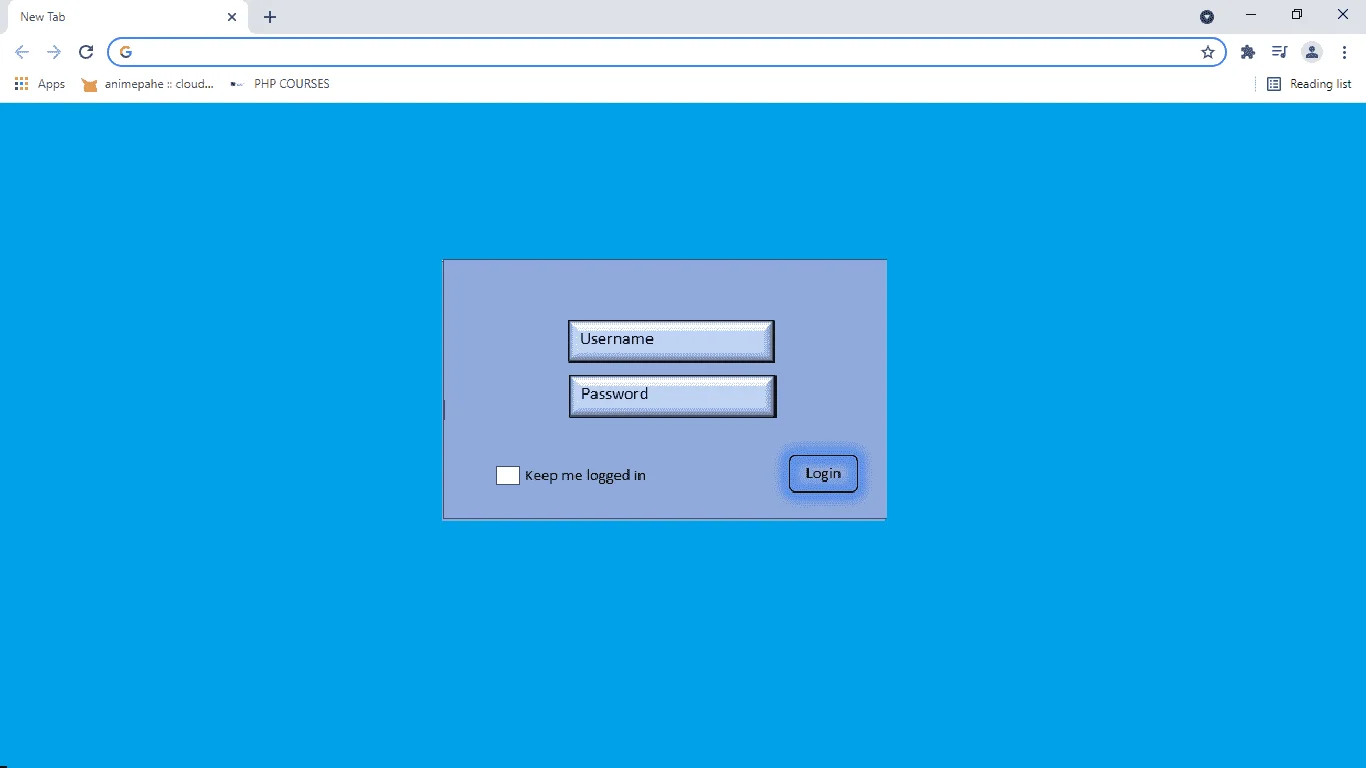
Task: Click the browser forward arrow
Action: [x=54, y=52]
